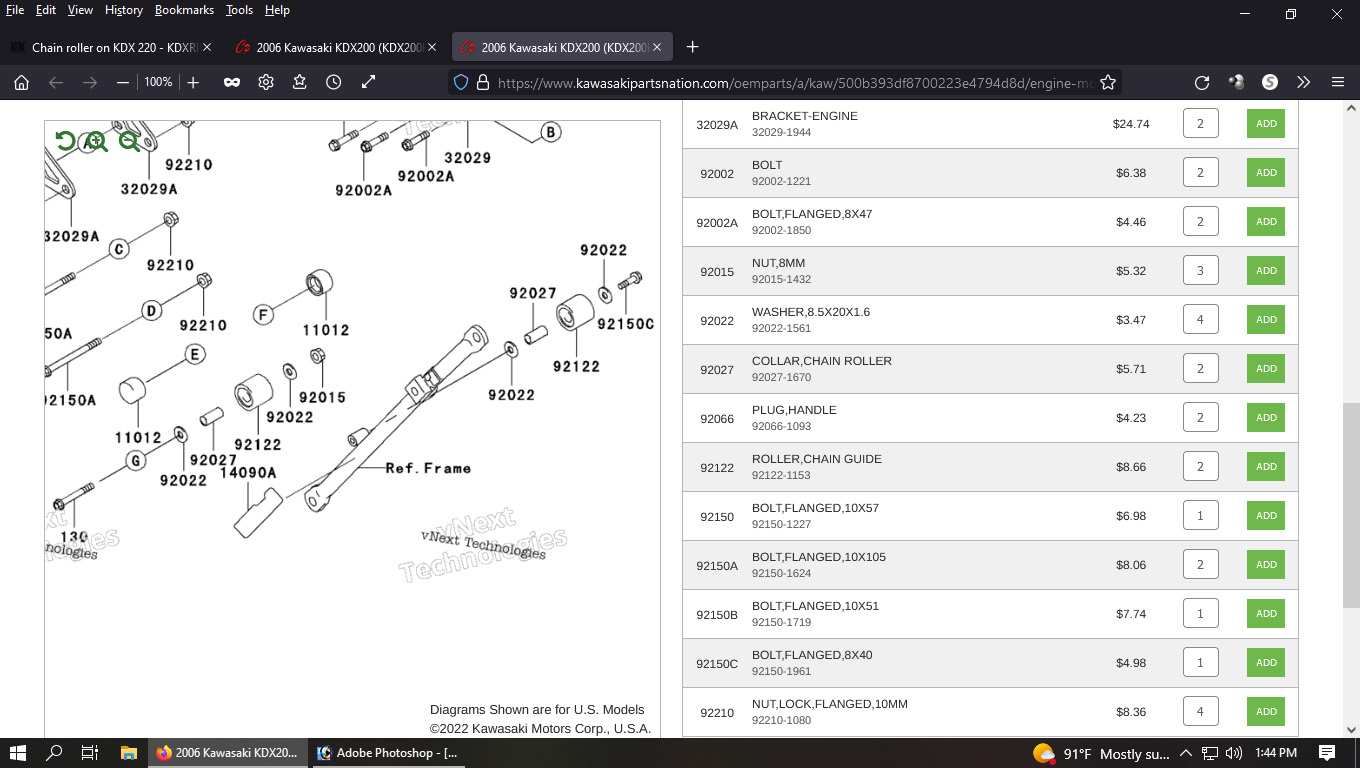The image size is (1360, 768).
Task: Open the round S extension icon
Action: [1270, 83]
